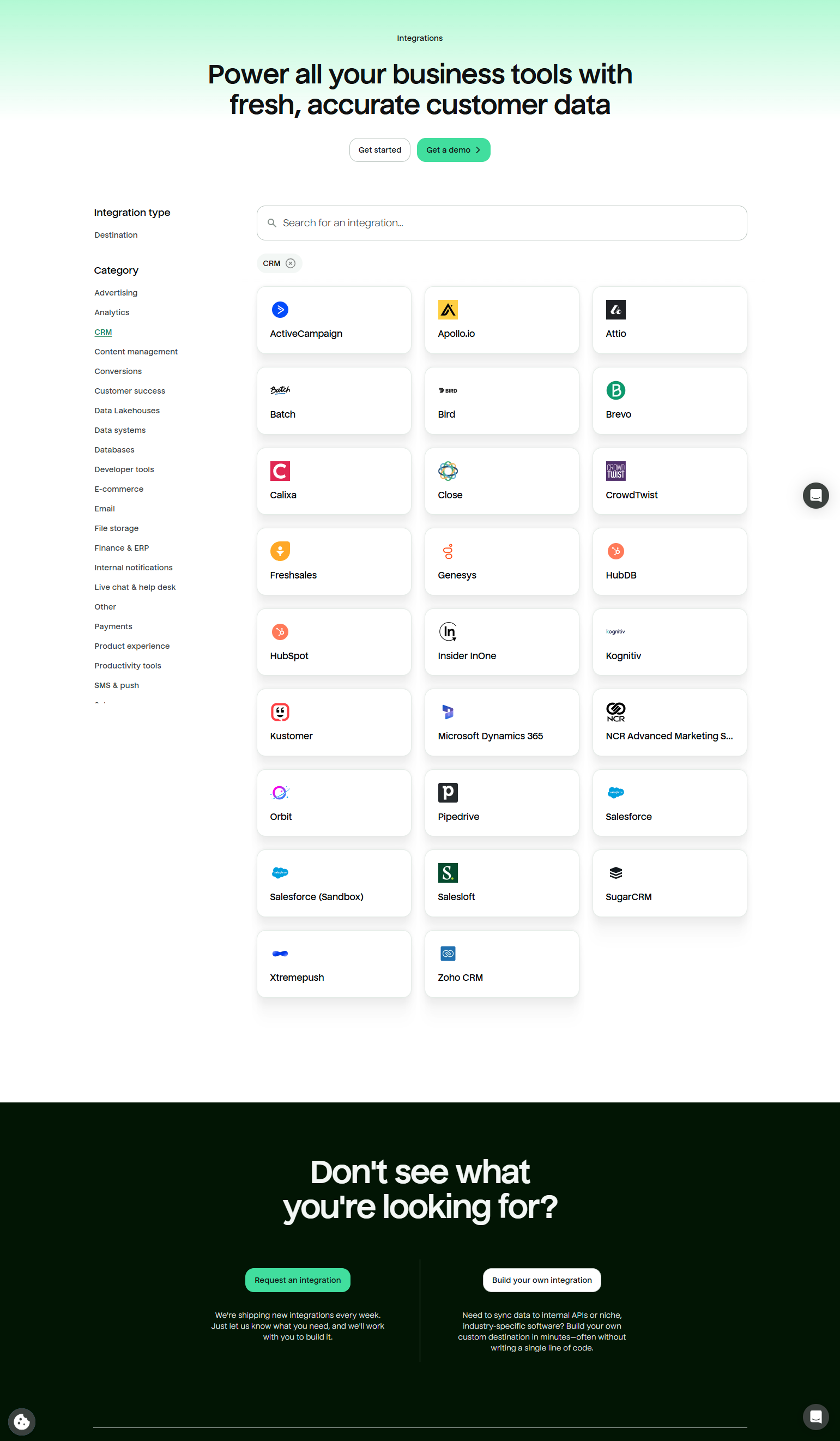Select the Databases category
Screen dimensions: 840x1441
(114, 449)
